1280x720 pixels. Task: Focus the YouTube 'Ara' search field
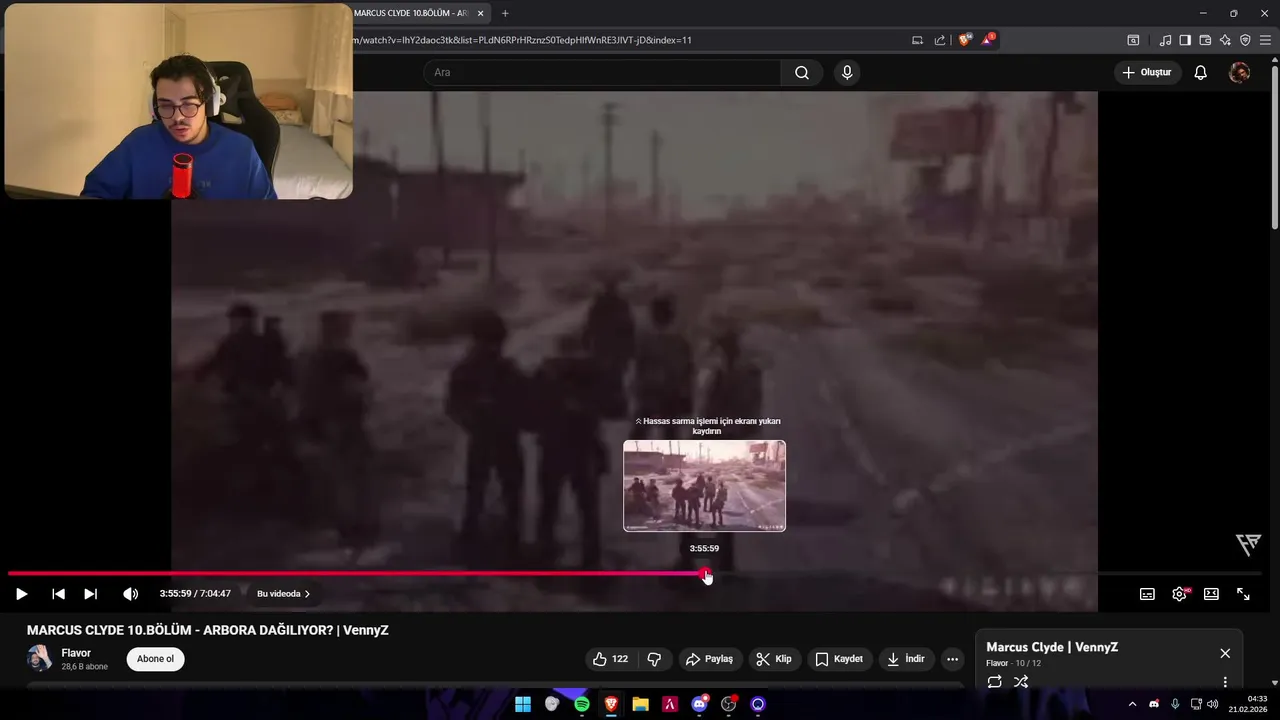(x=602, y=72)
